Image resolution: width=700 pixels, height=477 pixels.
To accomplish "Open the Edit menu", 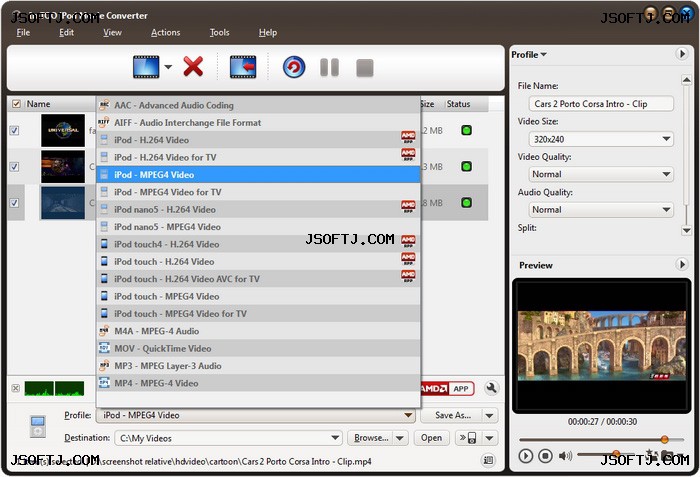I will 67,32.
